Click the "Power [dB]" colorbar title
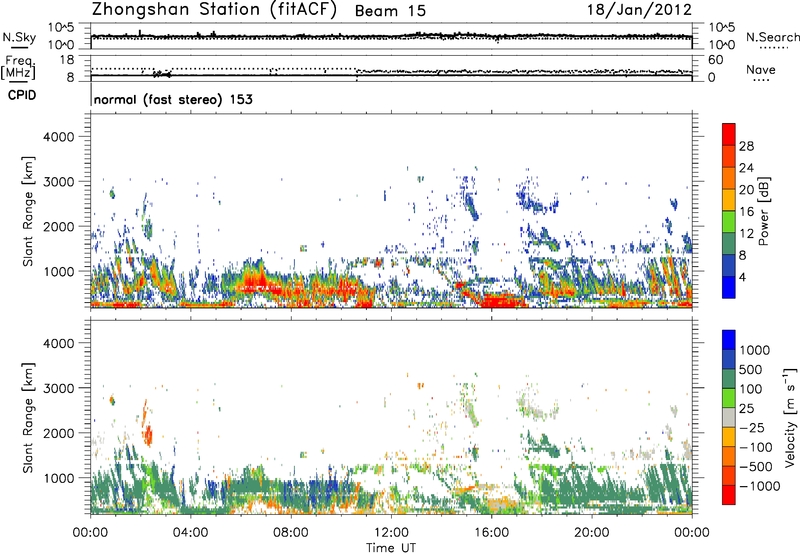The height and width of the screenshot is (554, 800). [763, 211]
